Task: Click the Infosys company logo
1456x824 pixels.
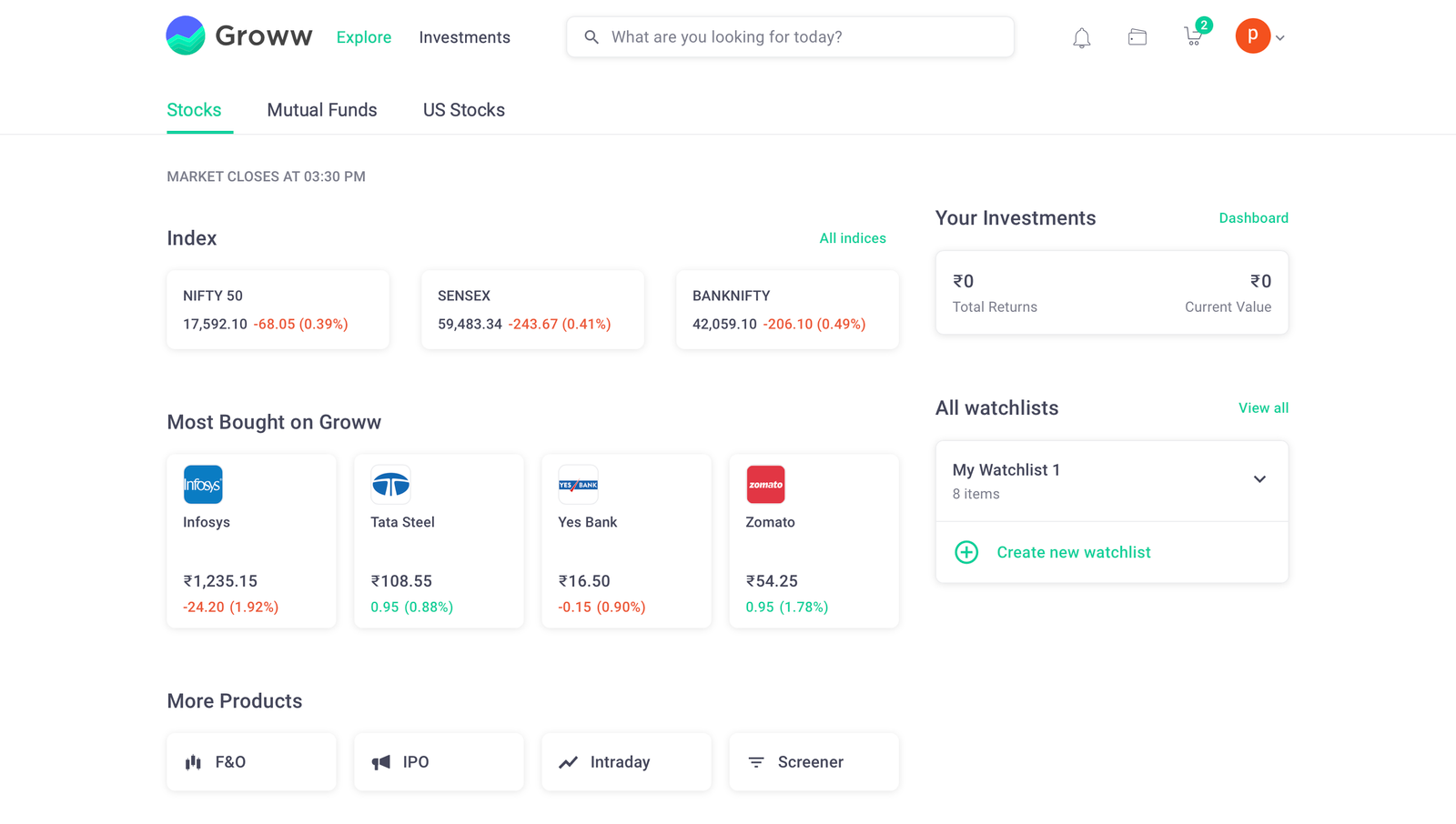Action: tap(203, 485)
